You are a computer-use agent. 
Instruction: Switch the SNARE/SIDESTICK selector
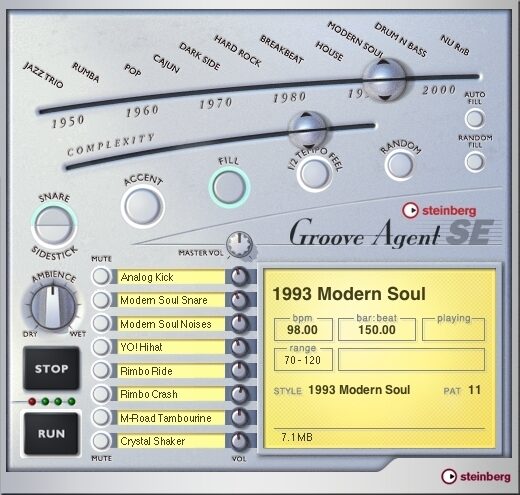(54, 225)
